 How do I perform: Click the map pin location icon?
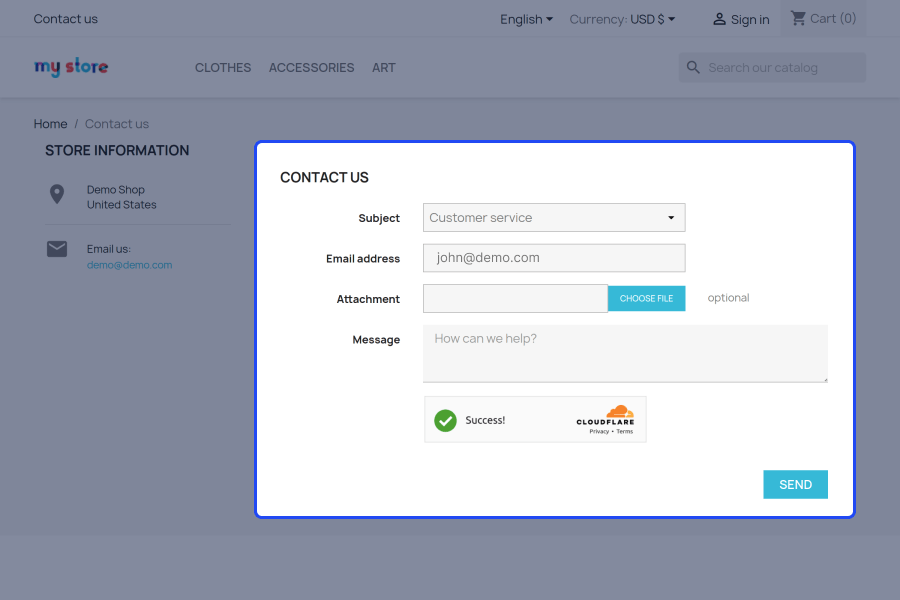coord(57,194)
